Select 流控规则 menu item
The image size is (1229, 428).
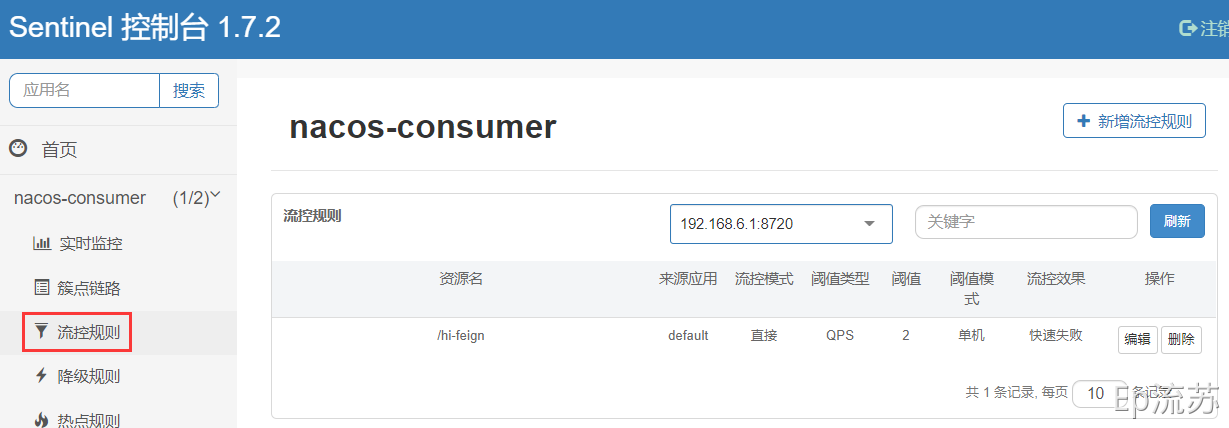[89, 332]
